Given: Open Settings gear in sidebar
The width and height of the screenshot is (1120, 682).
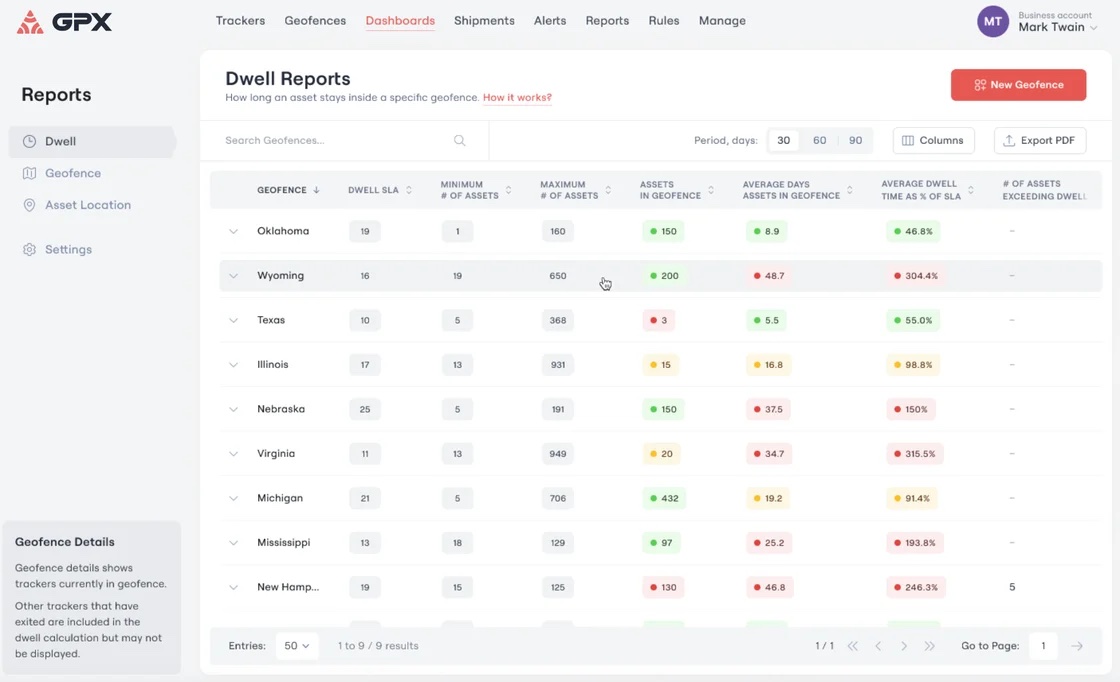Looking at the screenshot, I should [30, 250].
